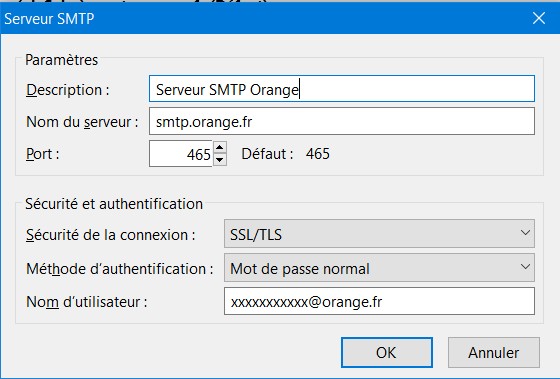This screenshot has height=379, width=560.
Task: Focus the Description text field
Action: point(342,89)
